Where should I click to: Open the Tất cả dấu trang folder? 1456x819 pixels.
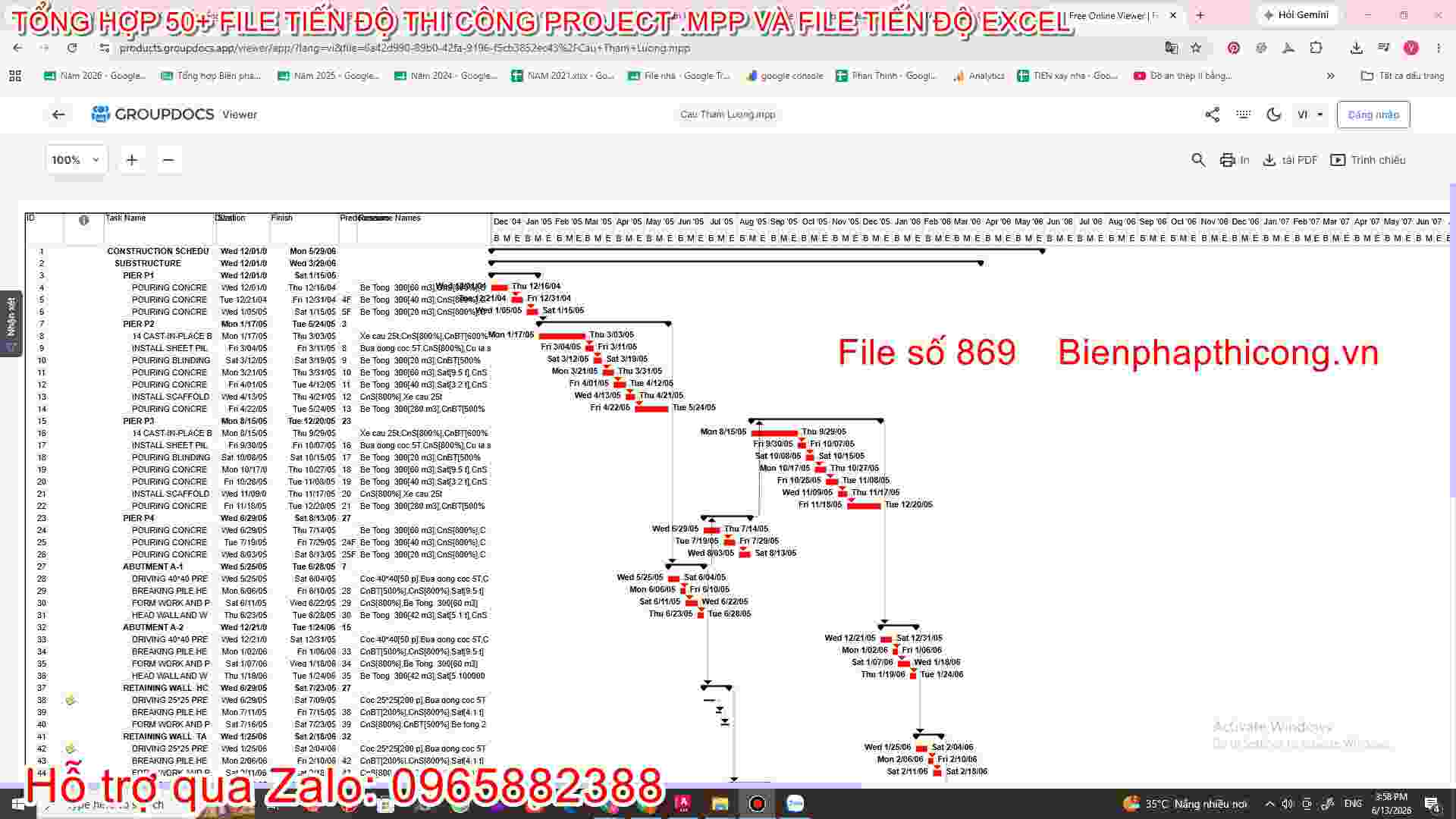[1403, 76]
